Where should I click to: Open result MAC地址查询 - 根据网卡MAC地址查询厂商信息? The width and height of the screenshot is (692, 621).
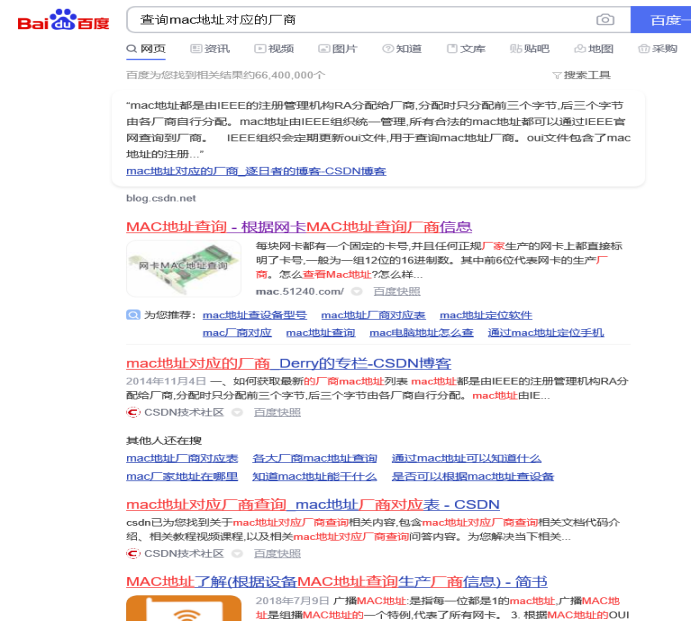tap(299, 227)
